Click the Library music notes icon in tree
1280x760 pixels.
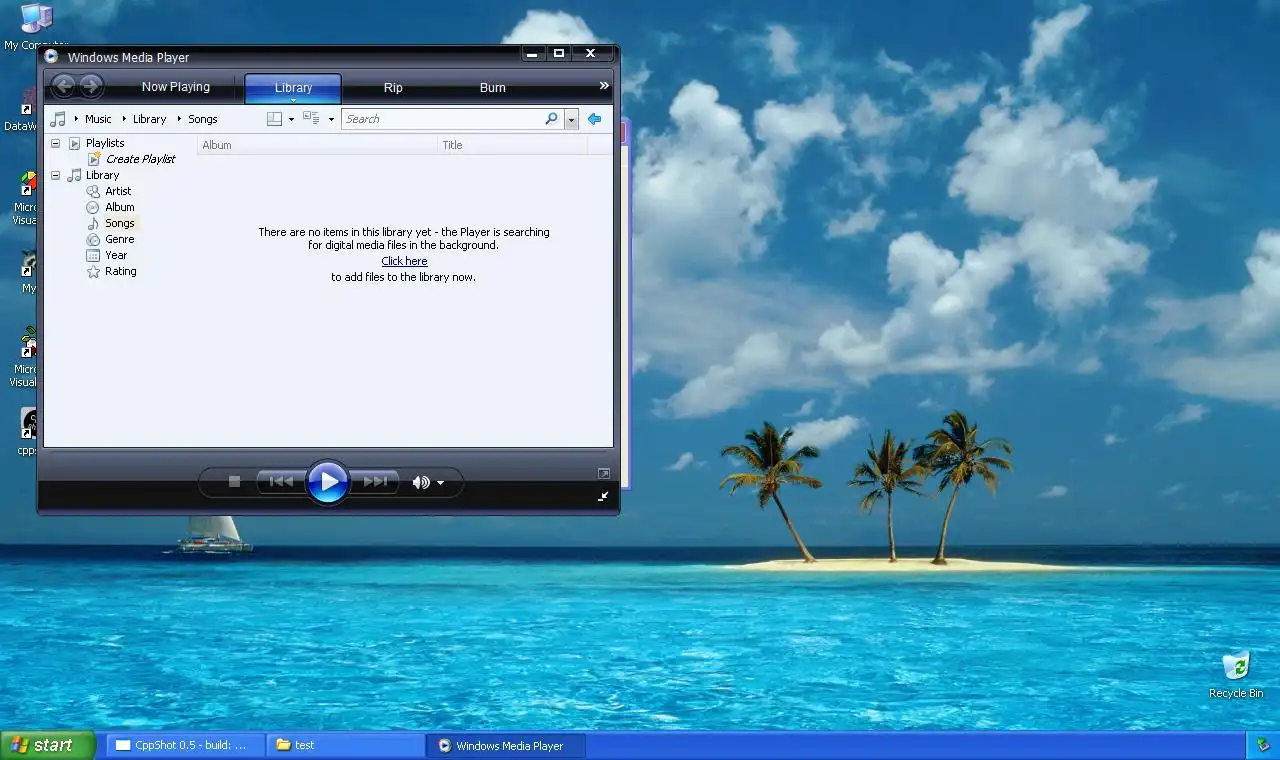point(74,175)
